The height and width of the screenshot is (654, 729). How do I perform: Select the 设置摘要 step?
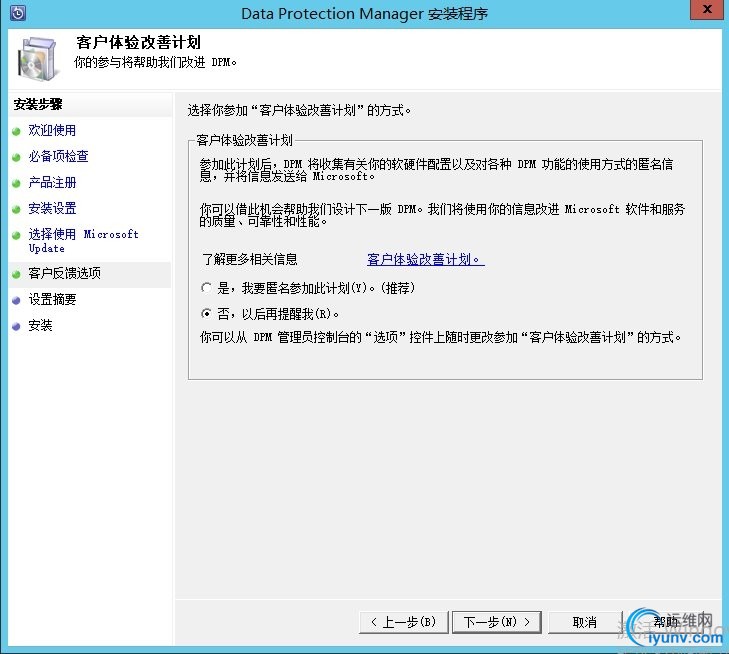(52, 299)
